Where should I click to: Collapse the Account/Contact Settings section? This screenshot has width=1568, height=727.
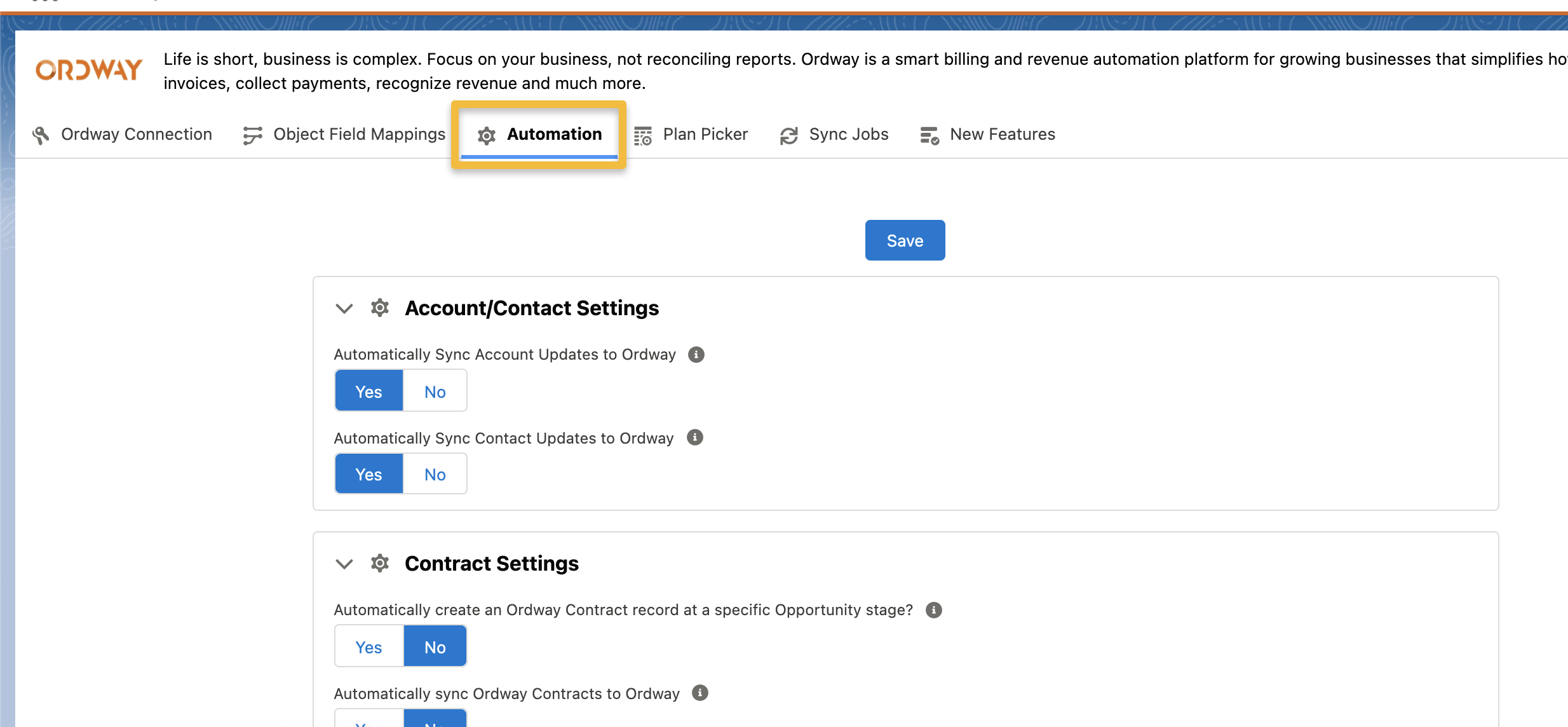click(x=344, y=308)
